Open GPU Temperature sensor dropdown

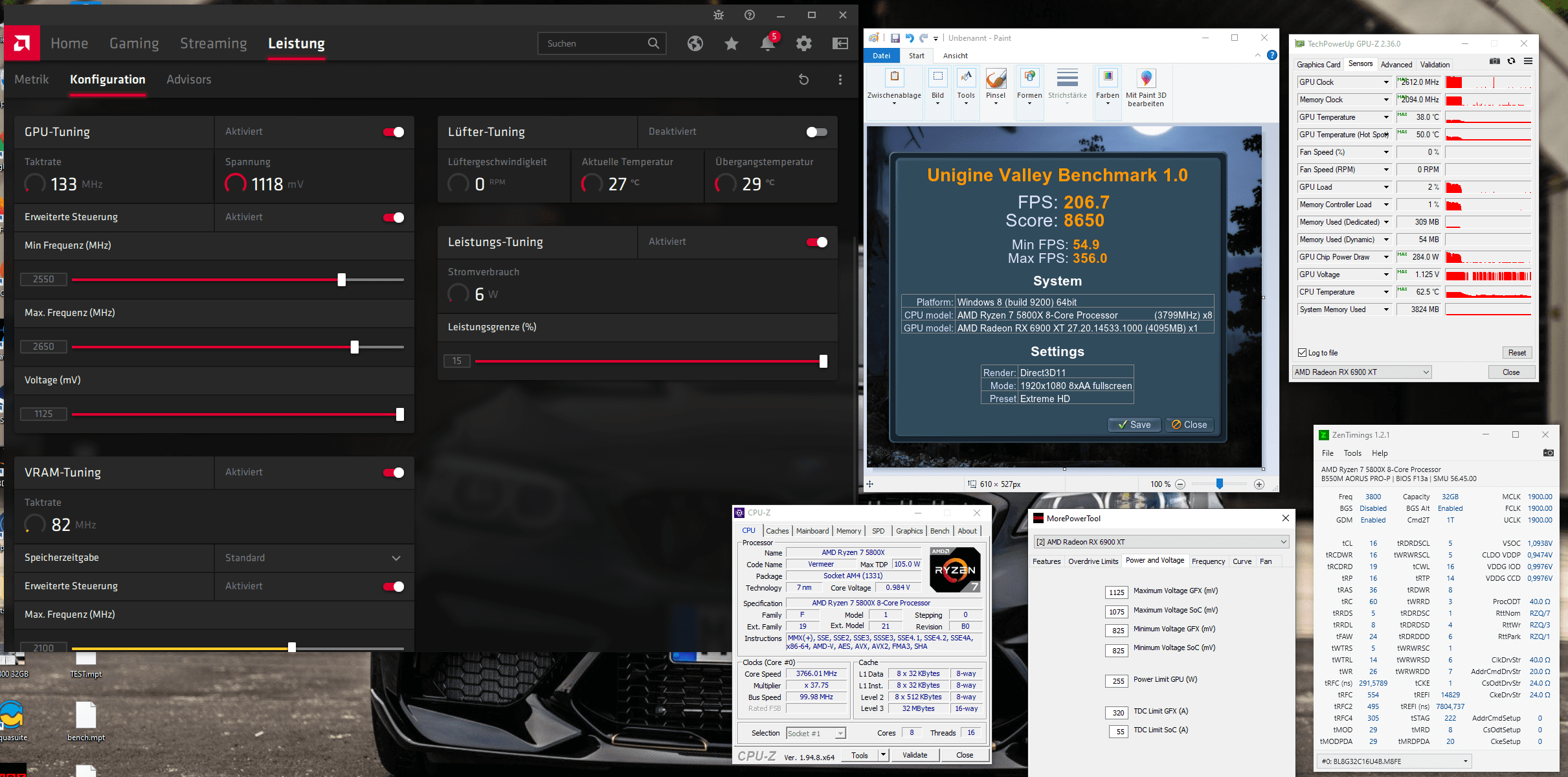tap(1386, 117)
